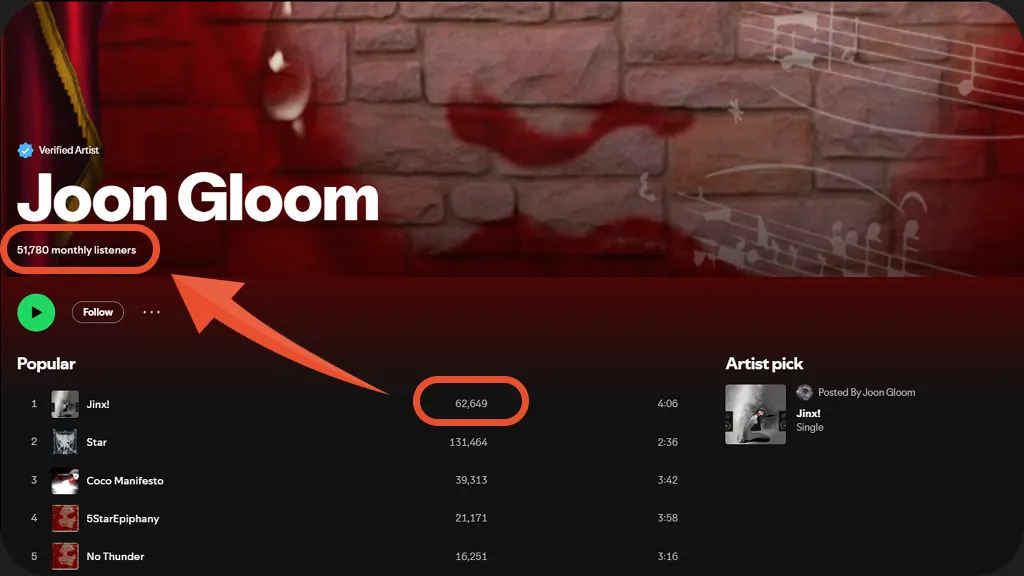Viewport: 1024px width, 576px height.
Task: Click the Verified Artist blue checkmark badge
Action: point(25,150)
